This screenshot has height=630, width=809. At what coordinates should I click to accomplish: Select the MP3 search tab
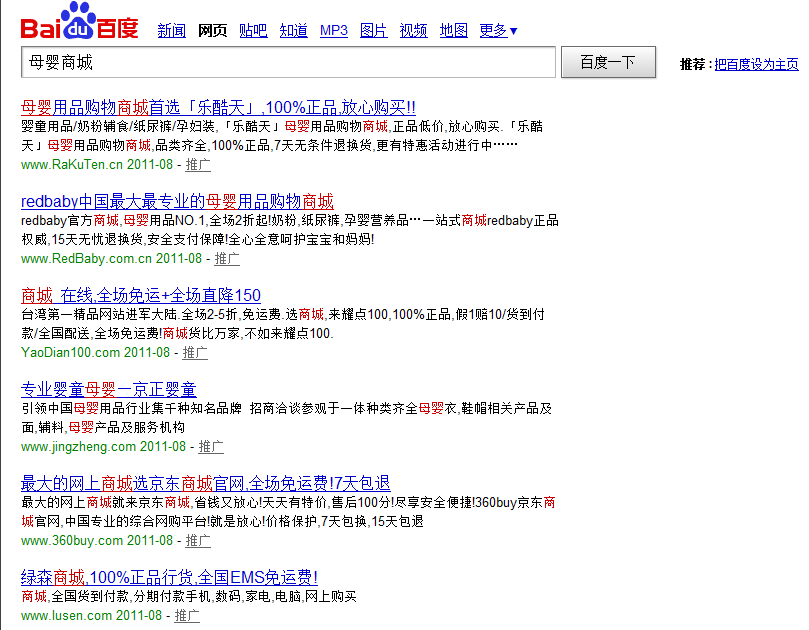pos(334,31)
